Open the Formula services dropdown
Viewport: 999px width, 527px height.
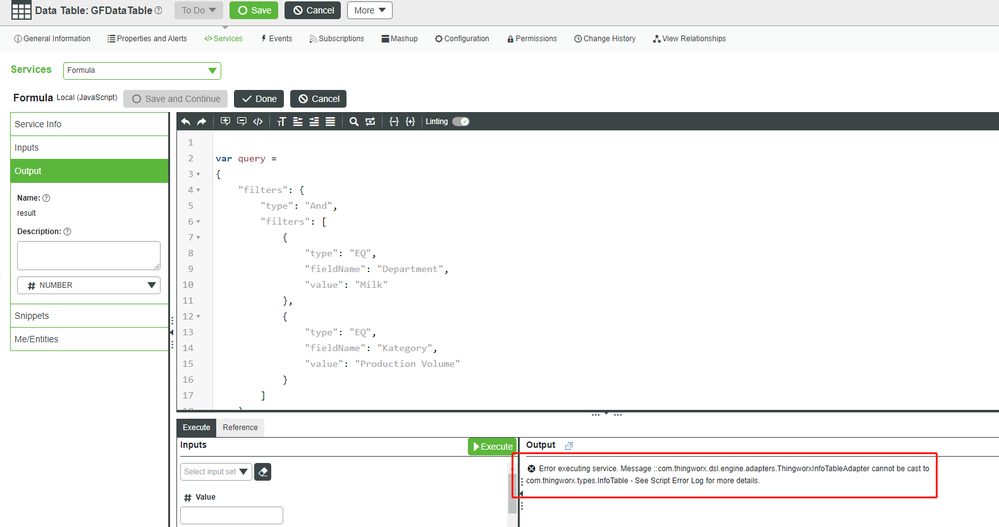pyautogui.click(x=142, y=71)
